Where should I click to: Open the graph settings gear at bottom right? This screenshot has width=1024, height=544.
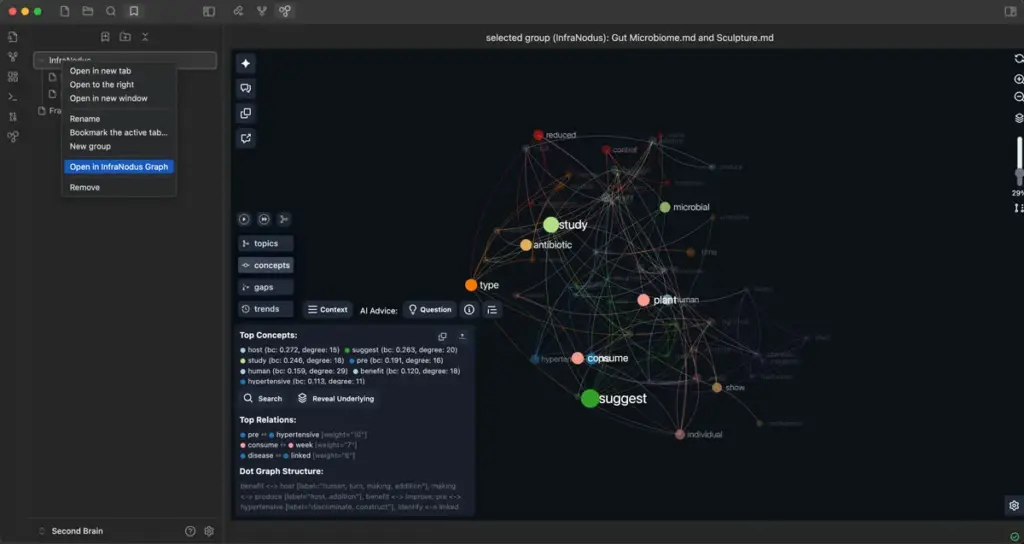tap(1014, 505)
